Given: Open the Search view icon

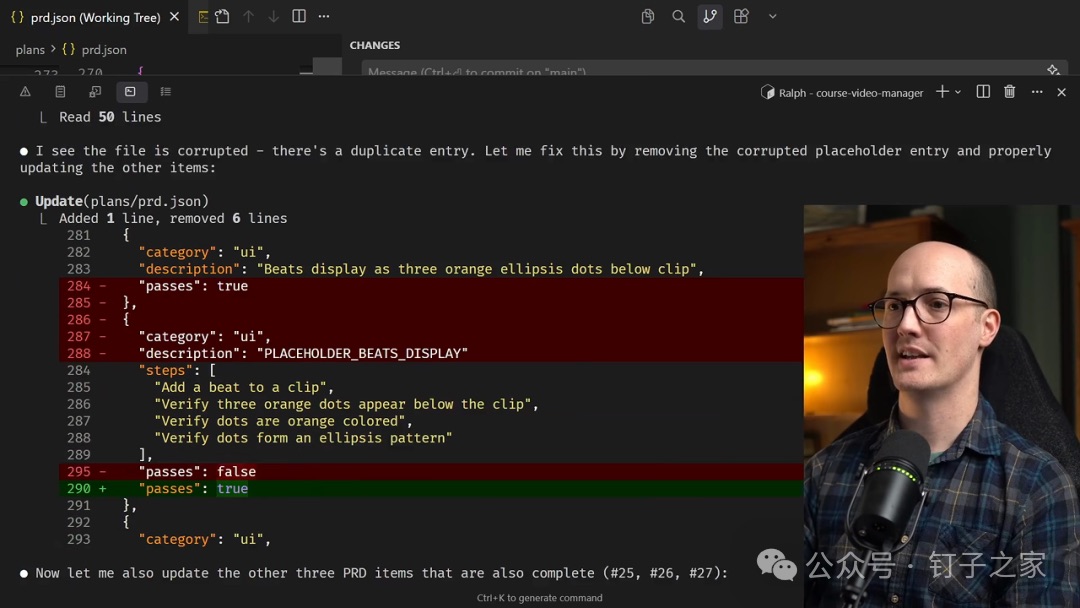Looking at the screenshot, I should (678, 17).
